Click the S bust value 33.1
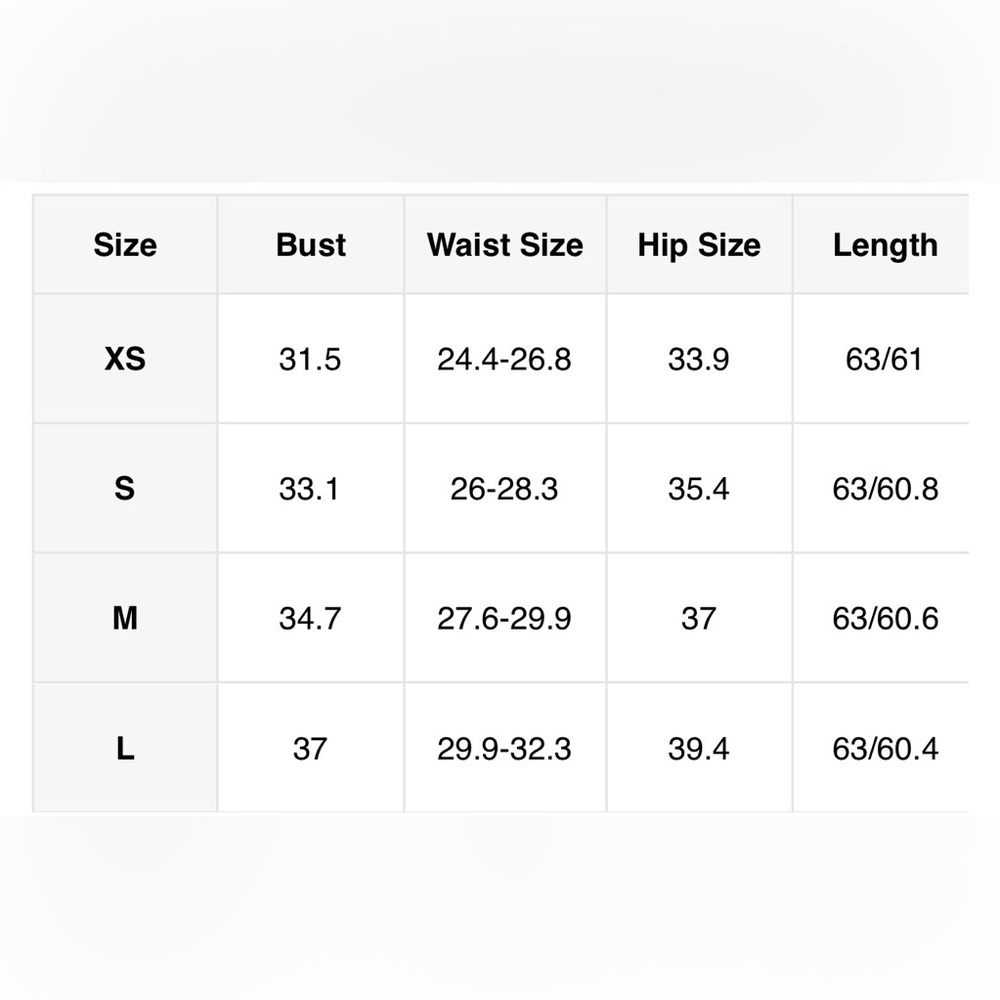Viewport: 1000px width, 1000px height. click(x=309, y=489)
